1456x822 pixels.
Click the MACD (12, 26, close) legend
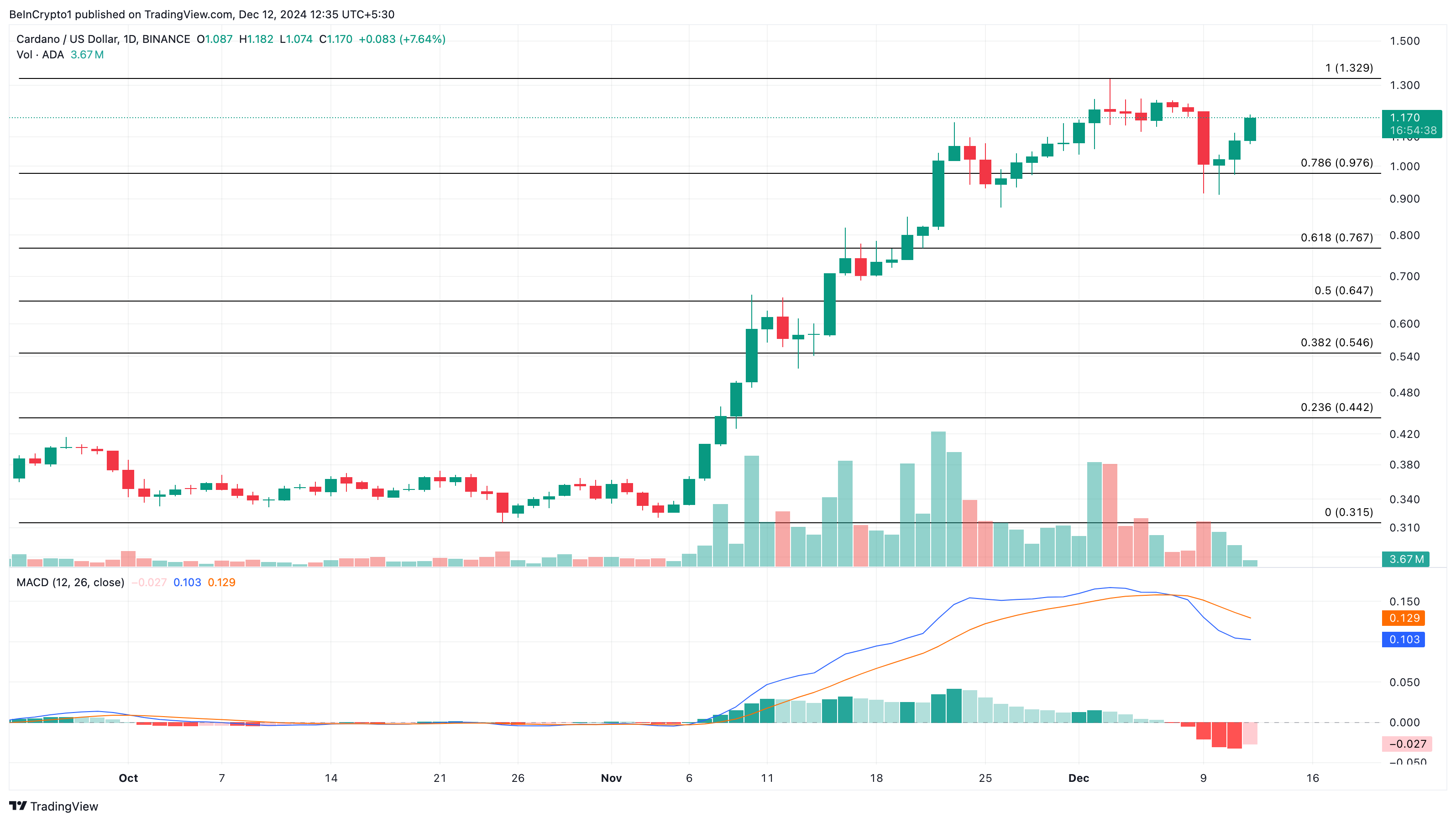[x=70, y=583]
